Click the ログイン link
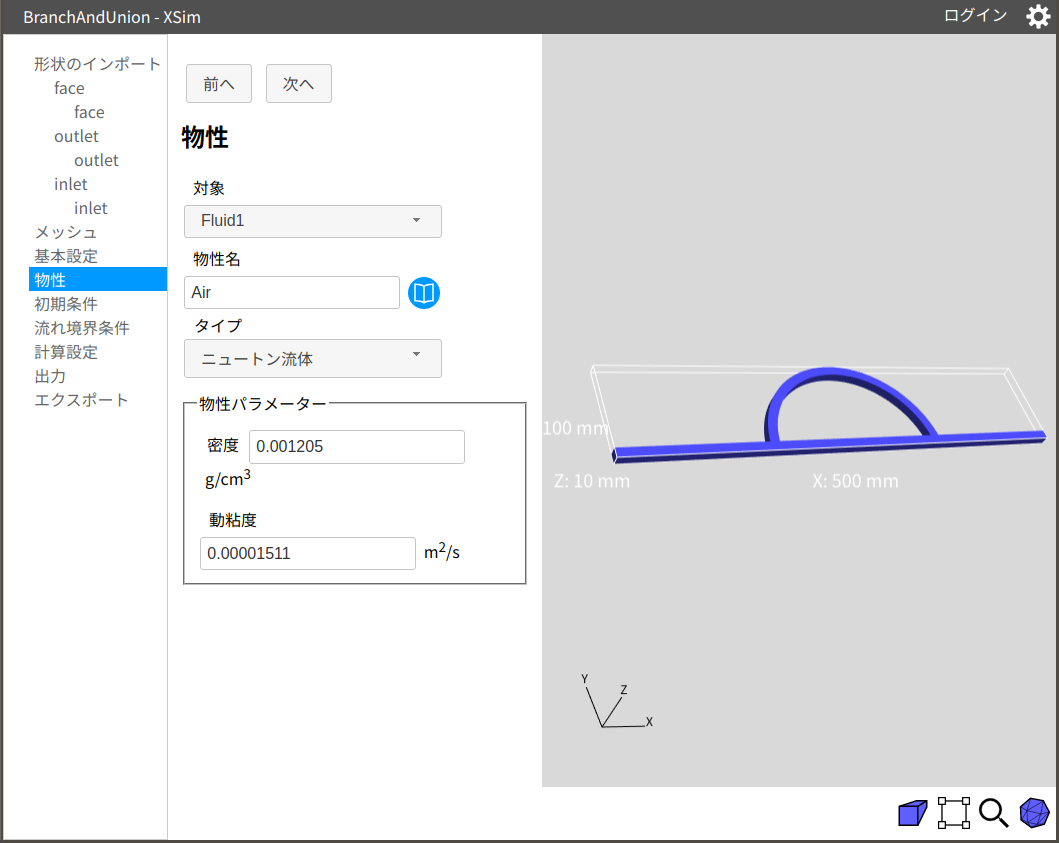 pyautogui.click(x=975, y=16)
